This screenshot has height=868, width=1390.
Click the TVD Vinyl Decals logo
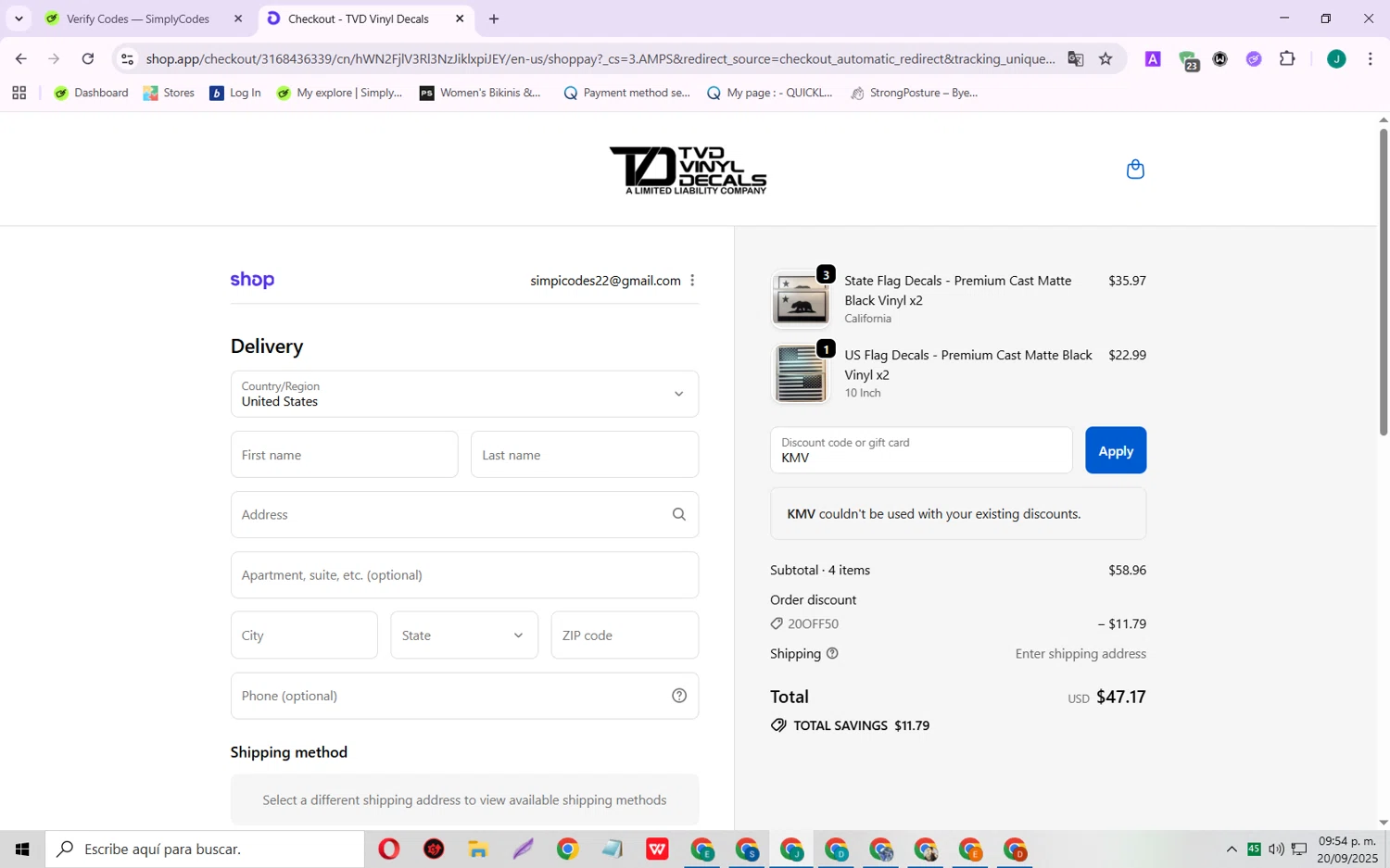coord(688,170)
